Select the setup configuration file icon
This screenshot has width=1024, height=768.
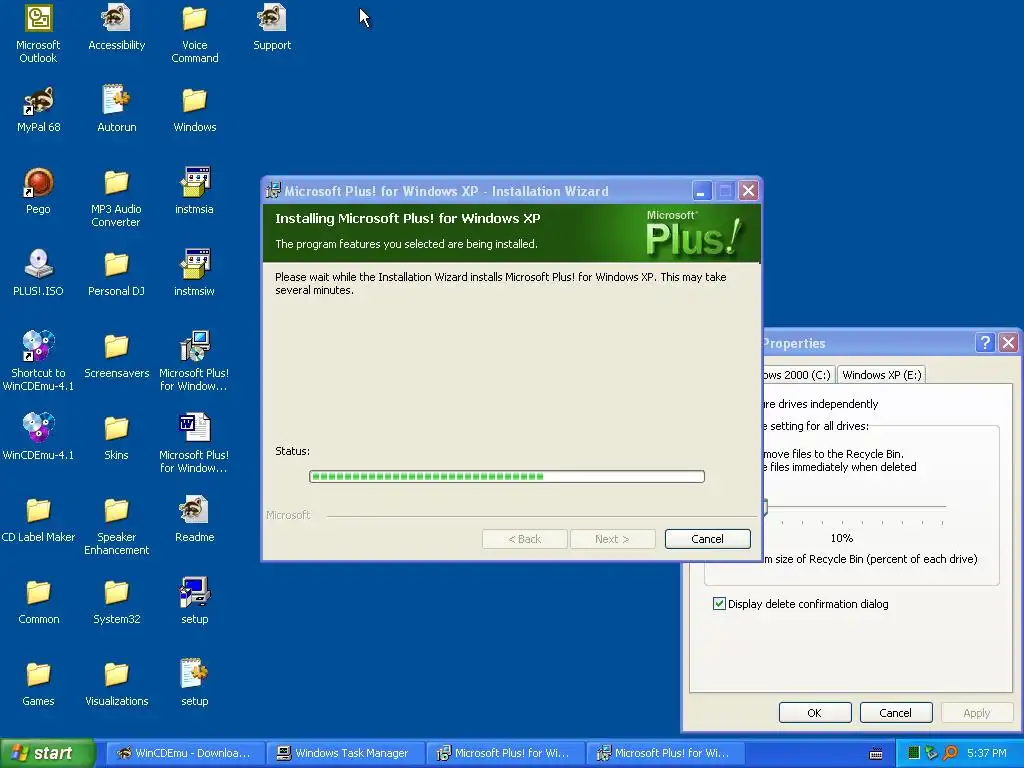[x=195, y=684]
